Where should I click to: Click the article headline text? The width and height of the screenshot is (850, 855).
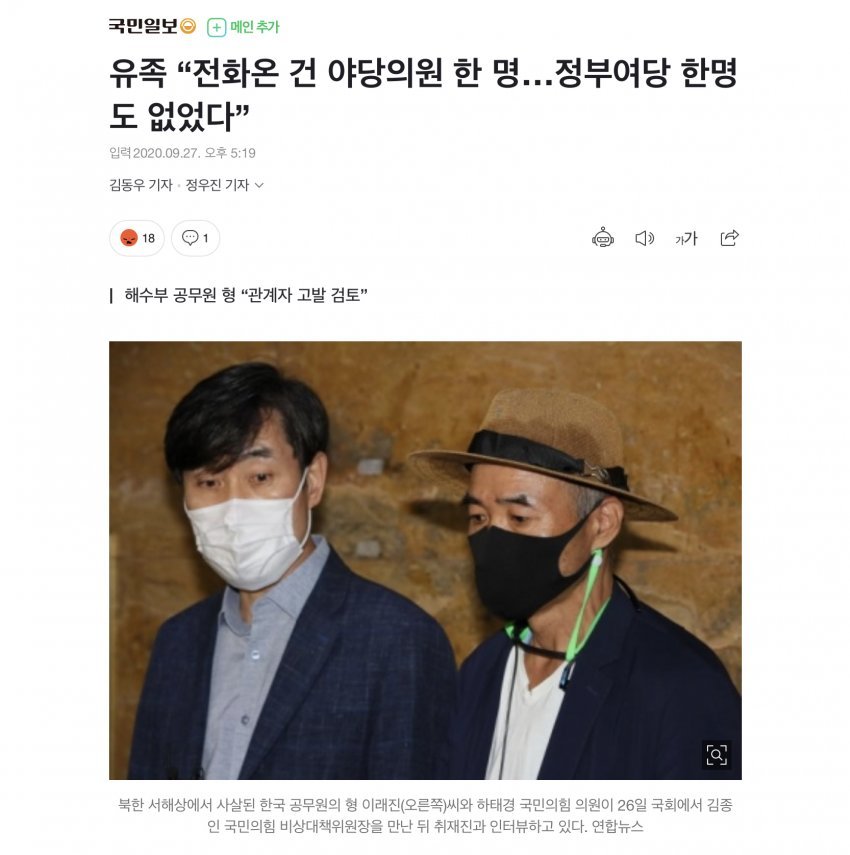[423, 95]
